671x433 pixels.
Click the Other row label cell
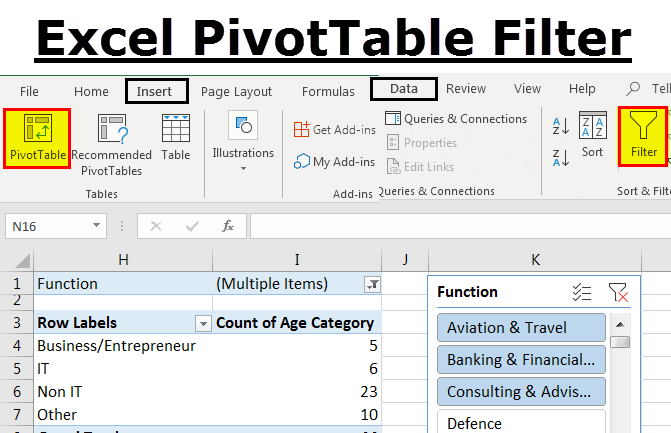tap(123, 414)
